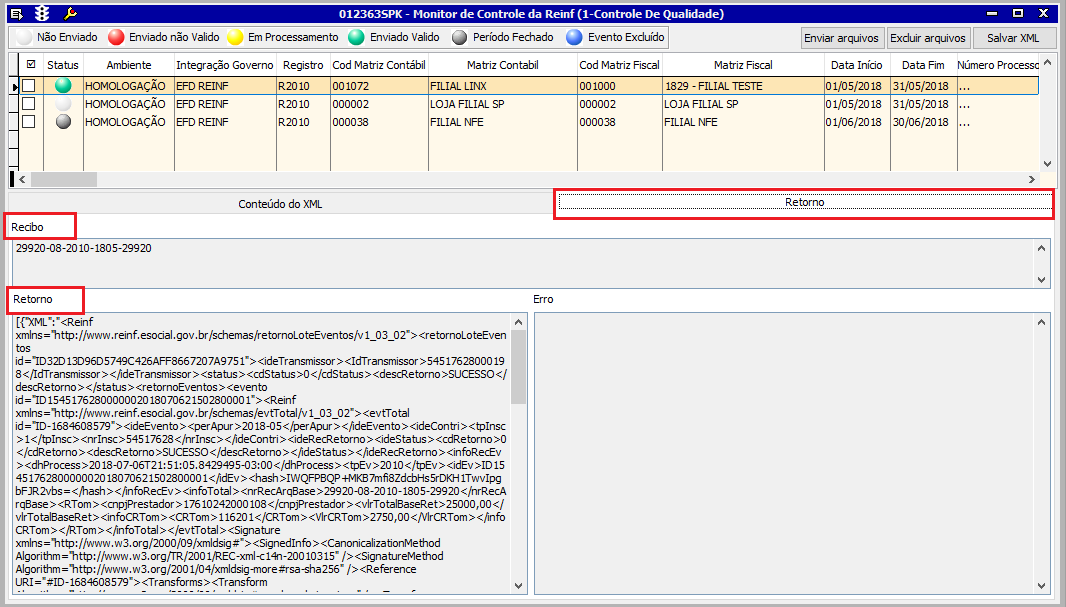
Task: Select the 30/06/2018 Data Fim cell
Action: tap(923, 122)
